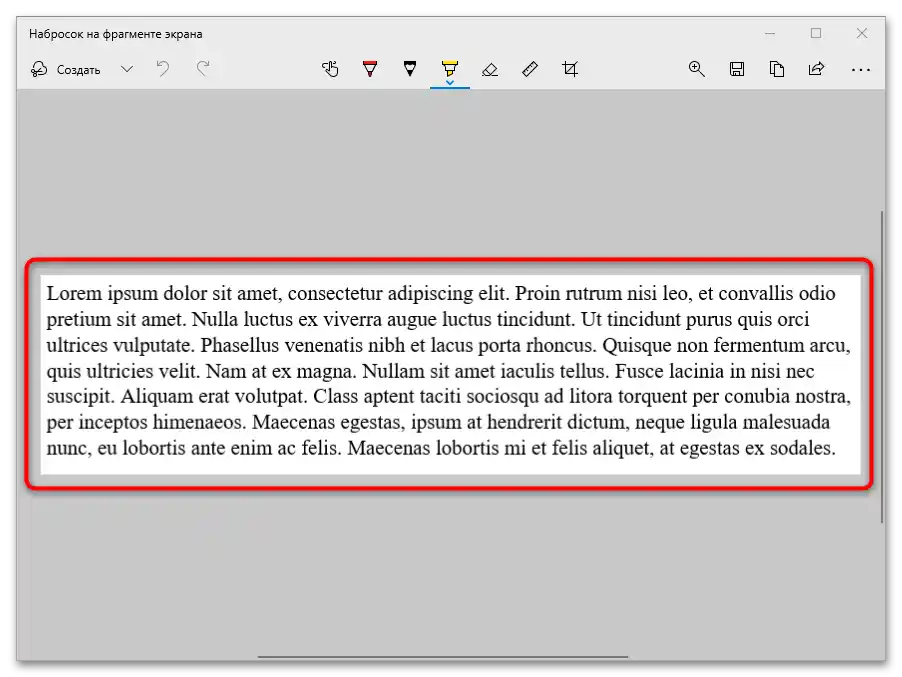The width and height of the screenshot is (902, 677).
Task: Close the snip window
Action: click(862, 33)
